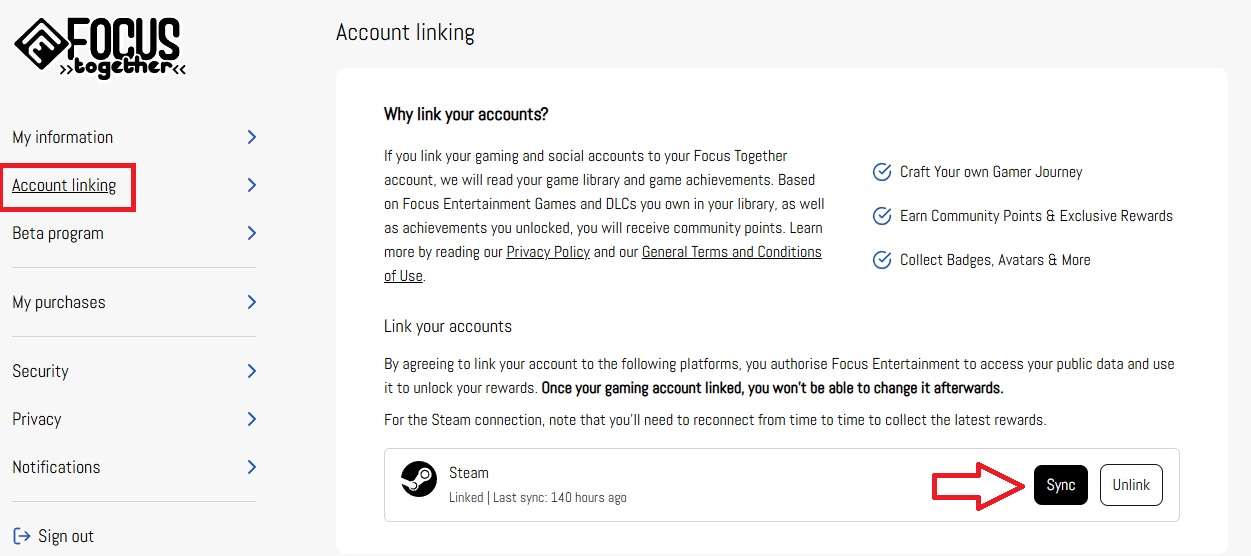Click the chevron next to Security
The image size is (1251, 556).
252,371
